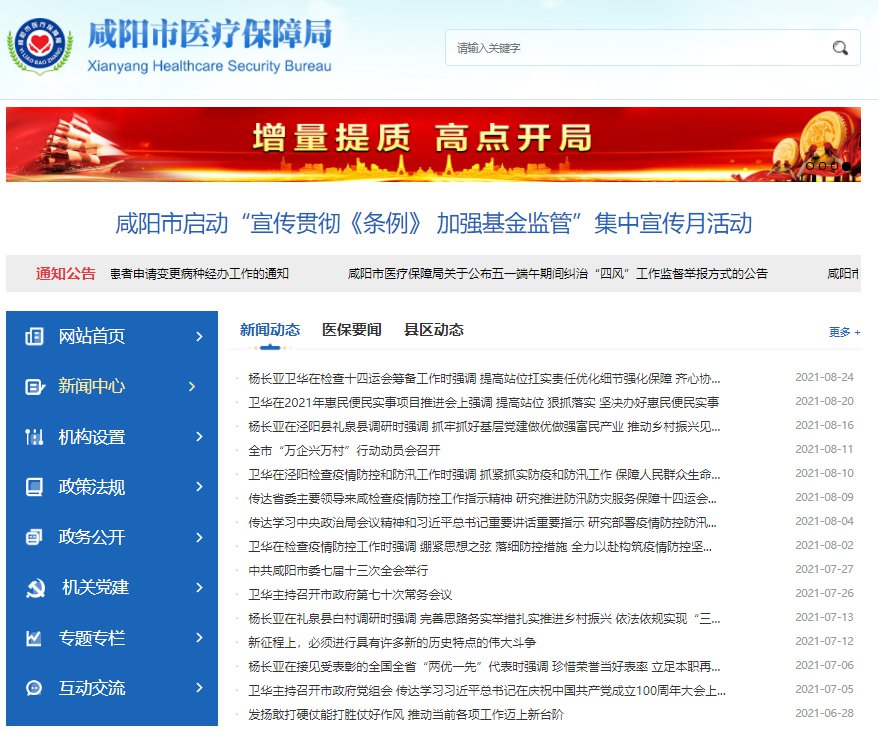Open news 杨长亚卫华在检查十四运会筹备工作时强调

tap(484, 379)
